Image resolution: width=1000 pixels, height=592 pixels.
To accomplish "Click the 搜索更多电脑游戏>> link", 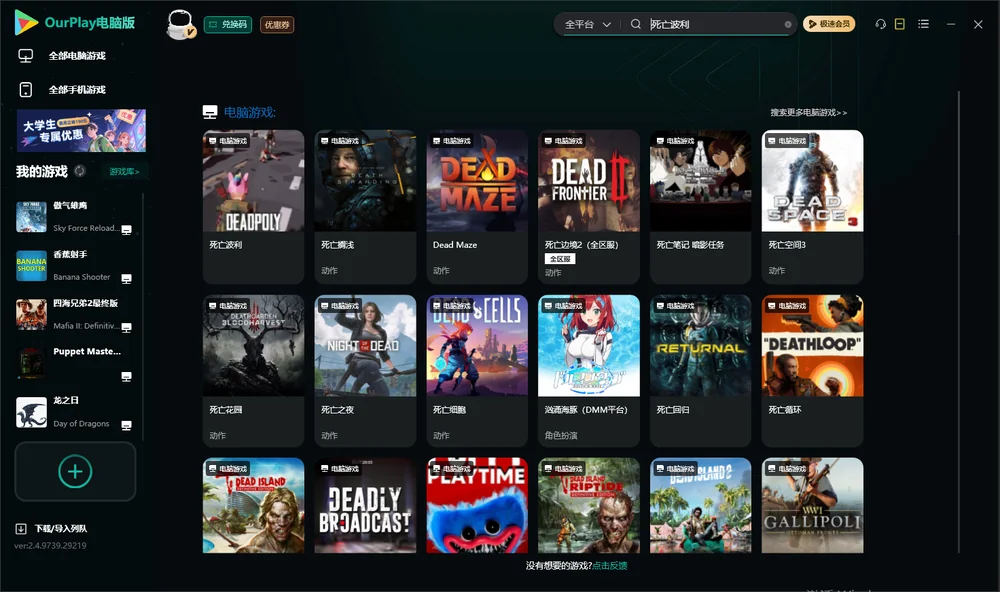I will tap(808, 112).
